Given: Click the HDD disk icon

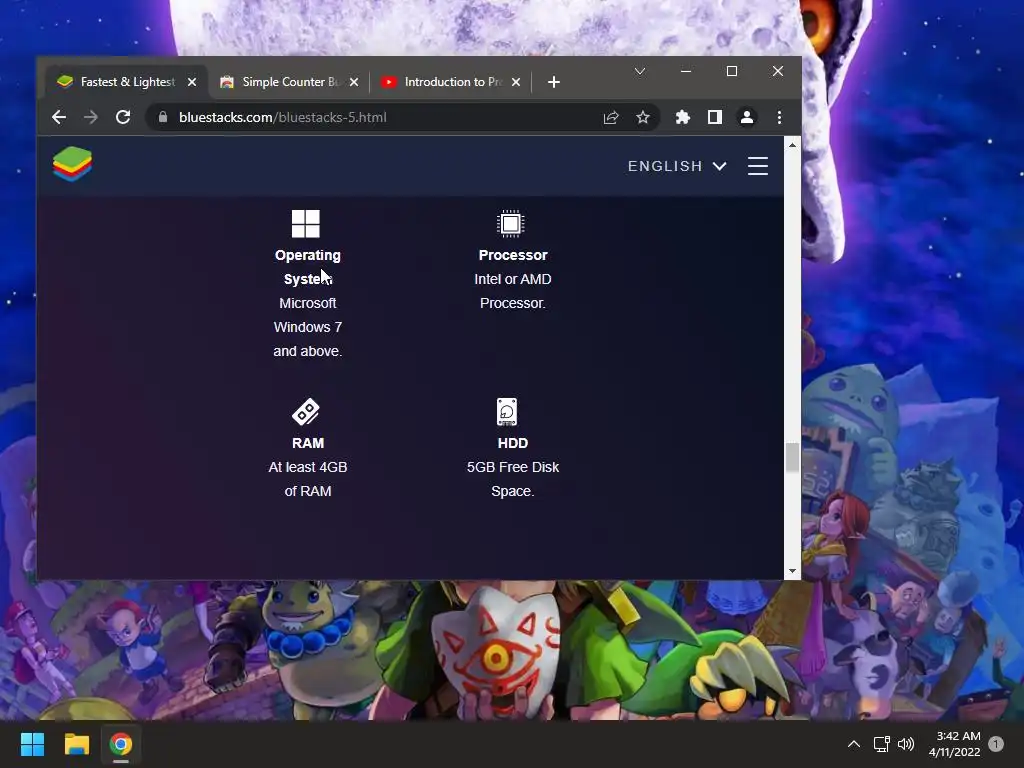Looking at the screenshot, I should tap(507, 411).
